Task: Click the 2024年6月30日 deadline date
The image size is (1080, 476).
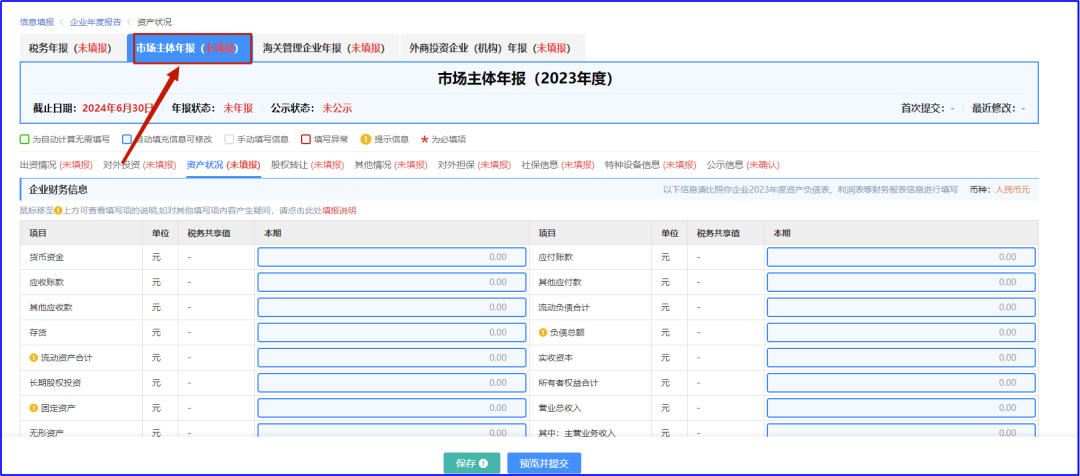Action: pos(118,108)
